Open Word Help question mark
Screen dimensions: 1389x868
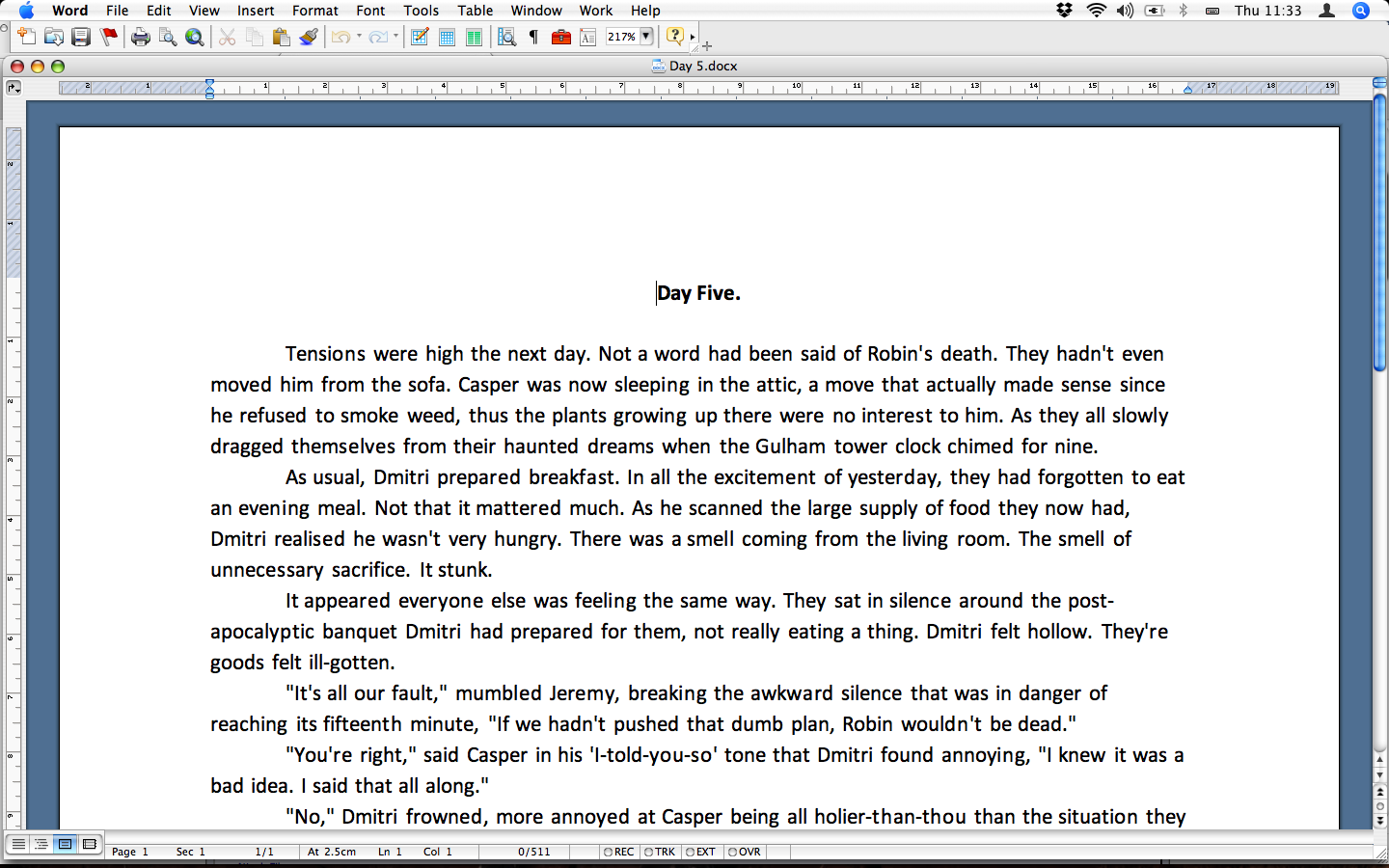click(x=675, y=37)
